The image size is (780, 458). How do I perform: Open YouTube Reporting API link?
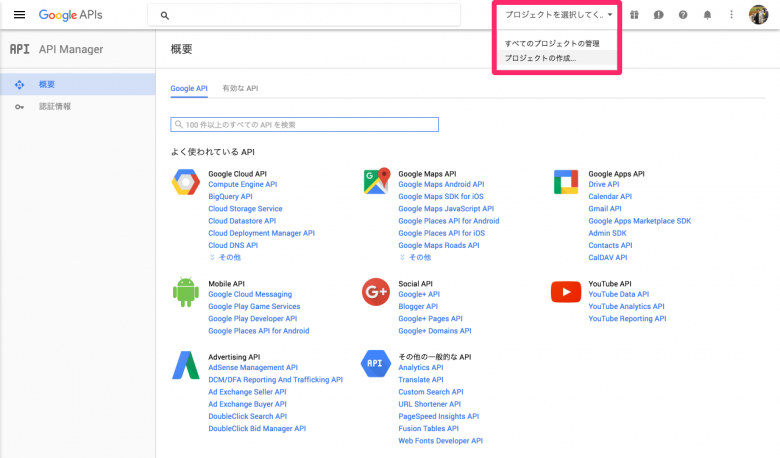pos(627,319)
